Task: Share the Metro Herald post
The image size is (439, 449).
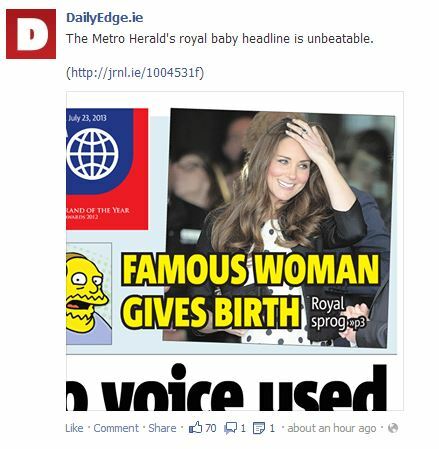Action: tap(162, 428)
